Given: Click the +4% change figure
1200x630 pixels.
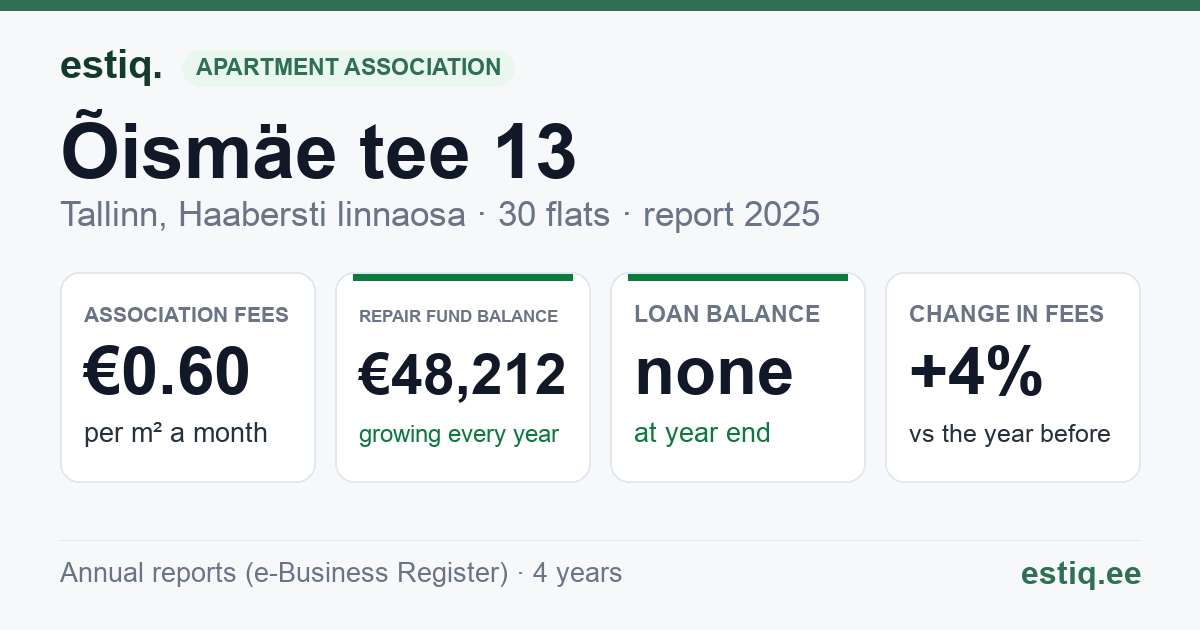Looking at the screenshot, I should [x=976, y=372].
